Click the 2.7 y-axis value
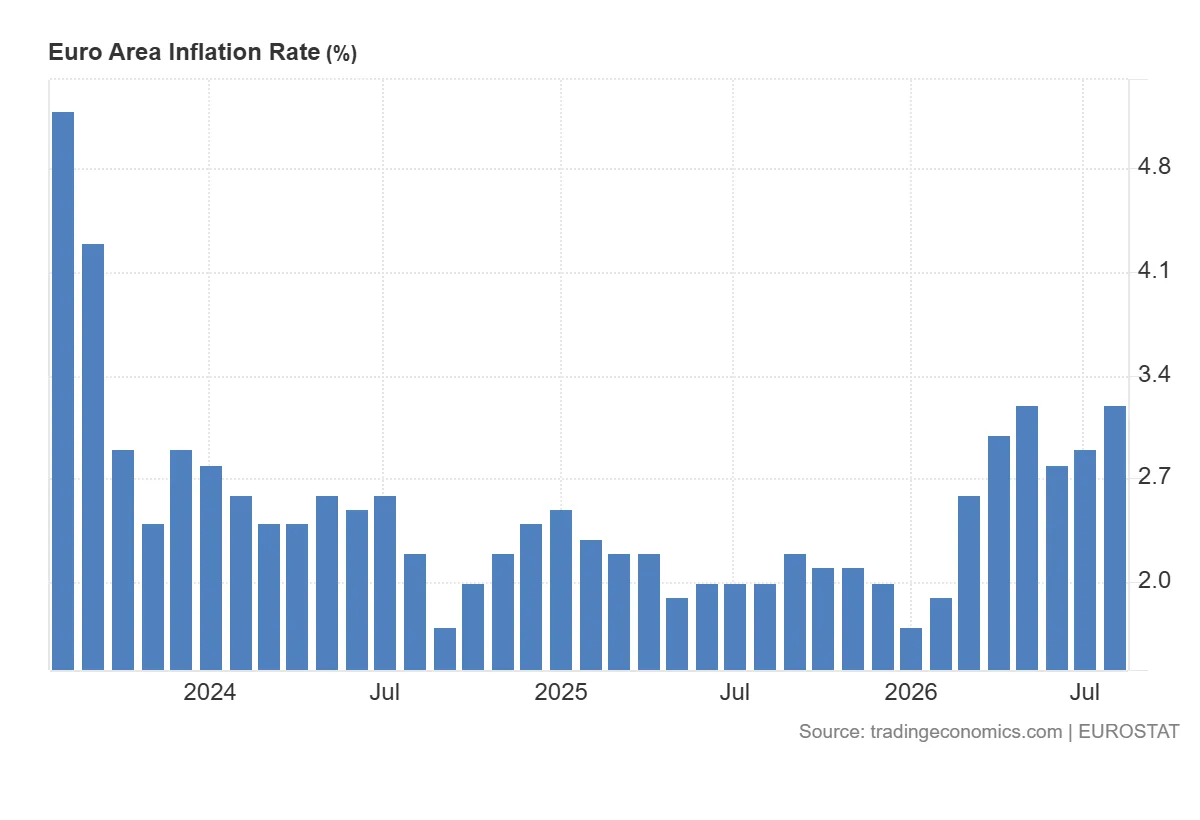The height and width of the screenshot is (820, 1200). point(1155,477)
